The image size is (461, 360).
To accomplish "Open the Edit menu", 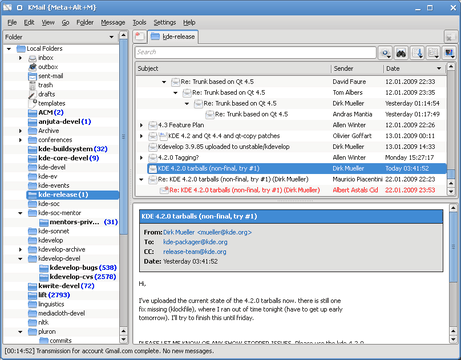I will coord(29,22).
